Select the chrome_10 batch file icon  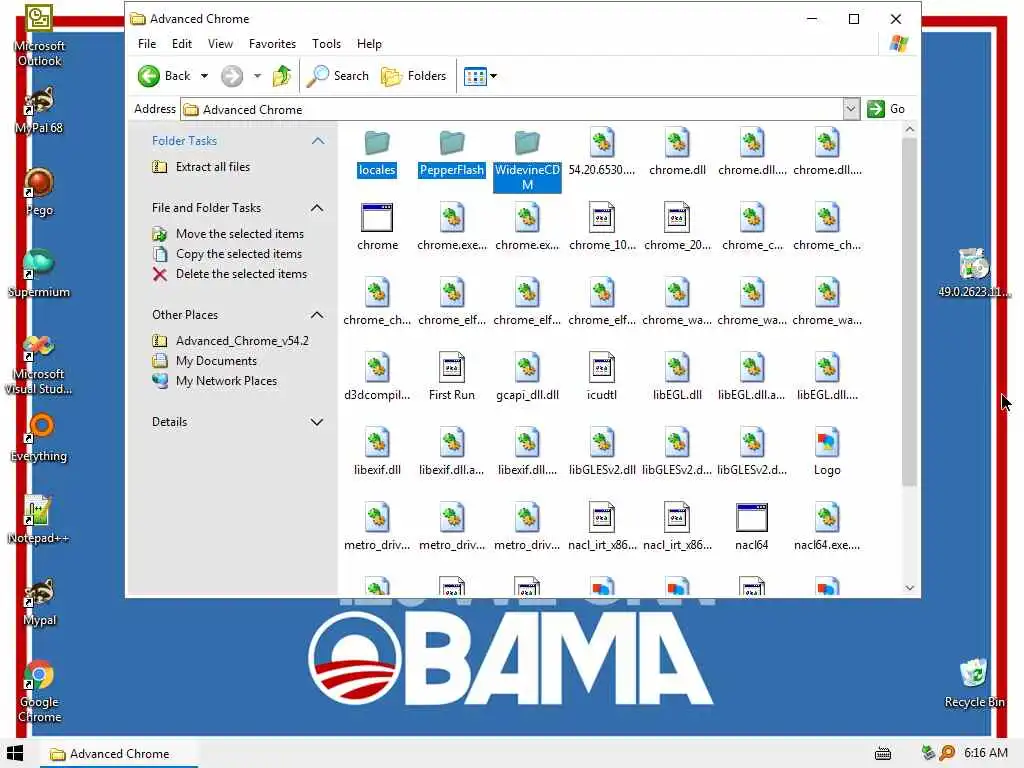[x=601, y=217]
